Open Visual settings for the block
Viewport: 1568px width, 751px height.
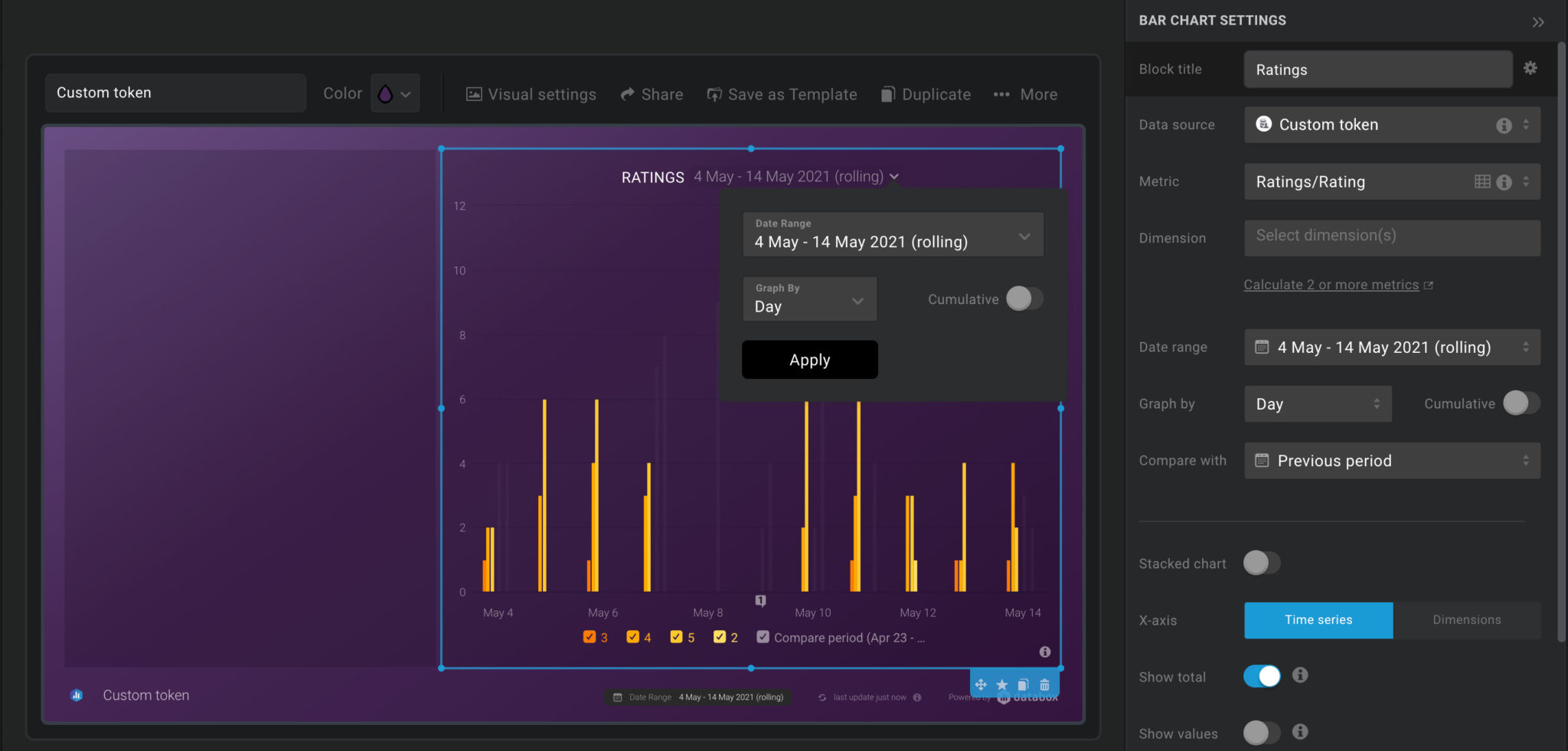click(531, 93)
